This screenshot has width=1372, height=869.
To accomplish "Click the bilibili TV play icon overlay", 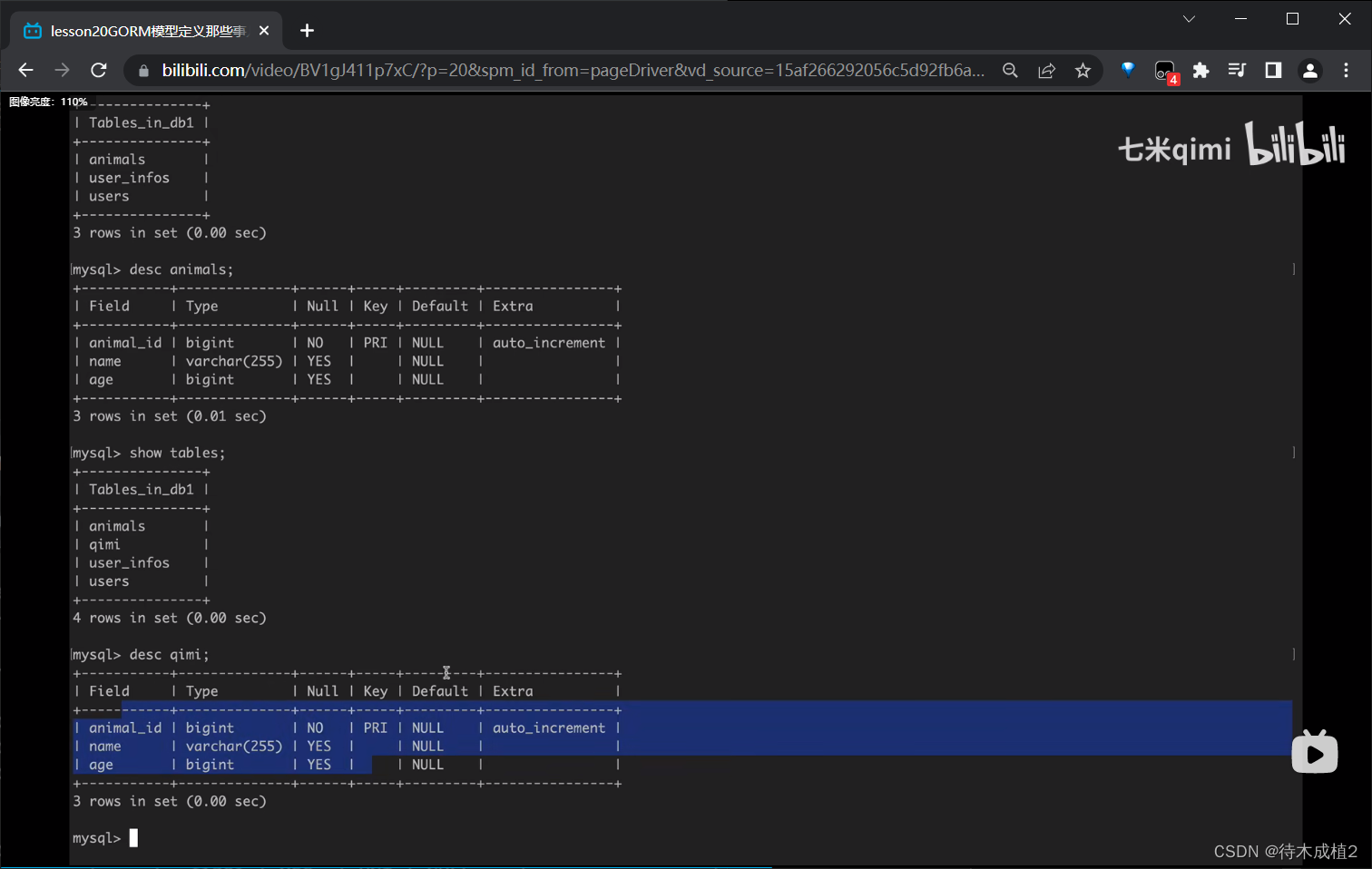I will 1315,751.
